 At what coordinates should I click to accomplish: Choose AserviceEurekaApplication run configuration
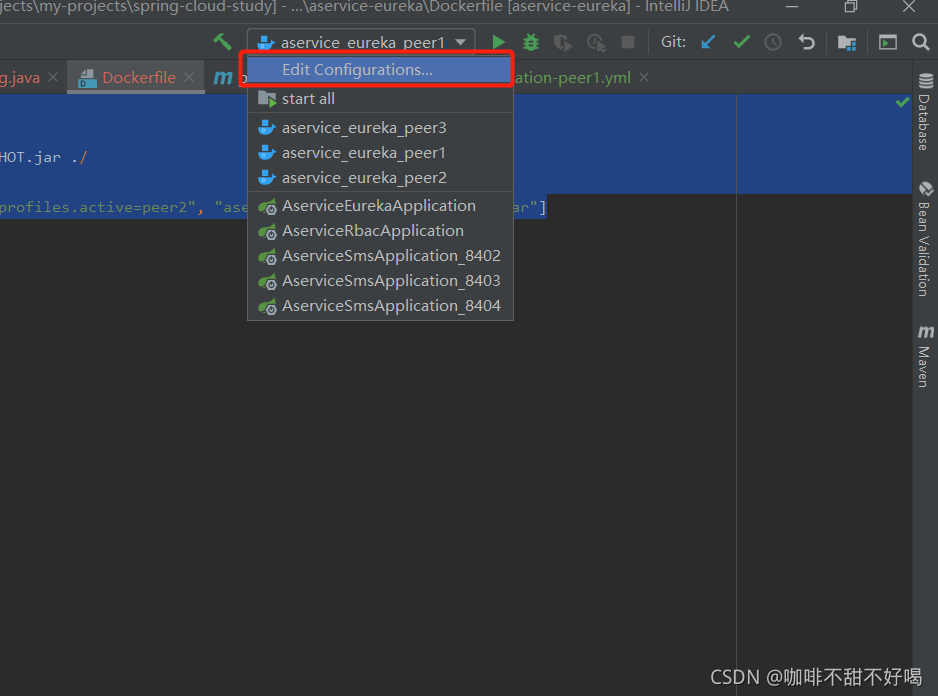pyautogui.click(x=380, y=206)
